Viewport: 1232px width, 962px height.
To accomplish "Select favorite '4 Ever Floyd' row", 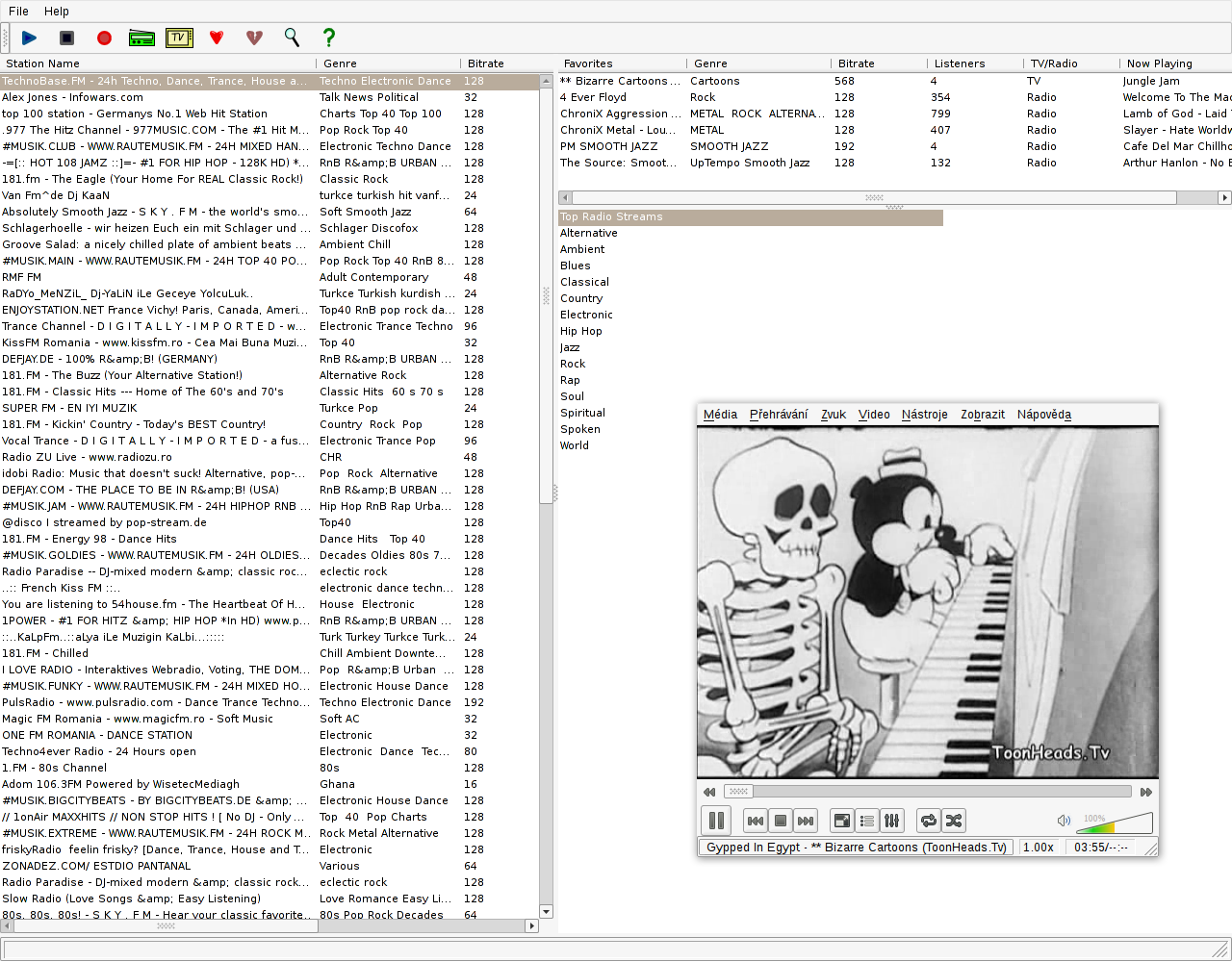I will (x=895, y=98).
